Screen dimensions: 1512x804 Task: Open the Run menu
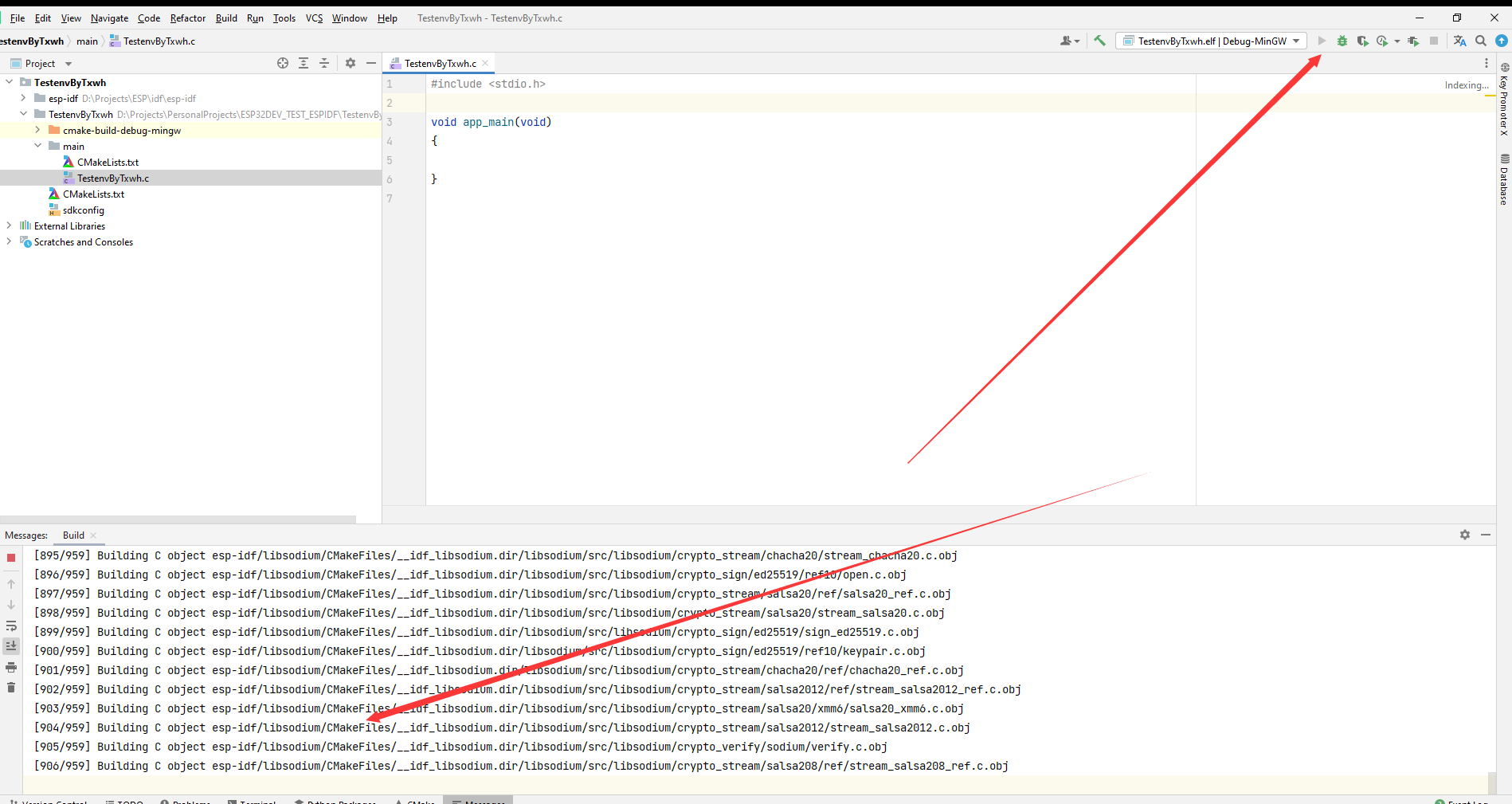pos(255,18)
